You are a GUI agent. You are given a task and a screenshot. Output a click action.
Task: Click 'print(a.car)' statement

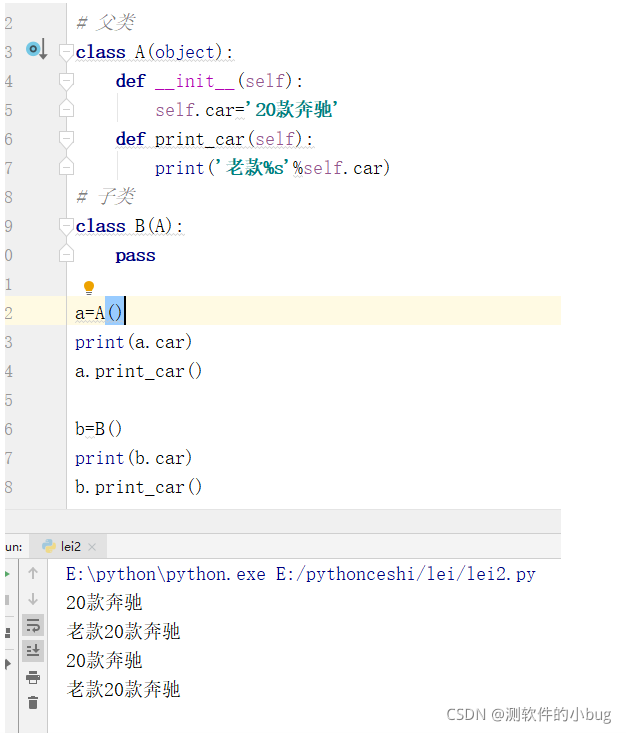coord(133,342)
